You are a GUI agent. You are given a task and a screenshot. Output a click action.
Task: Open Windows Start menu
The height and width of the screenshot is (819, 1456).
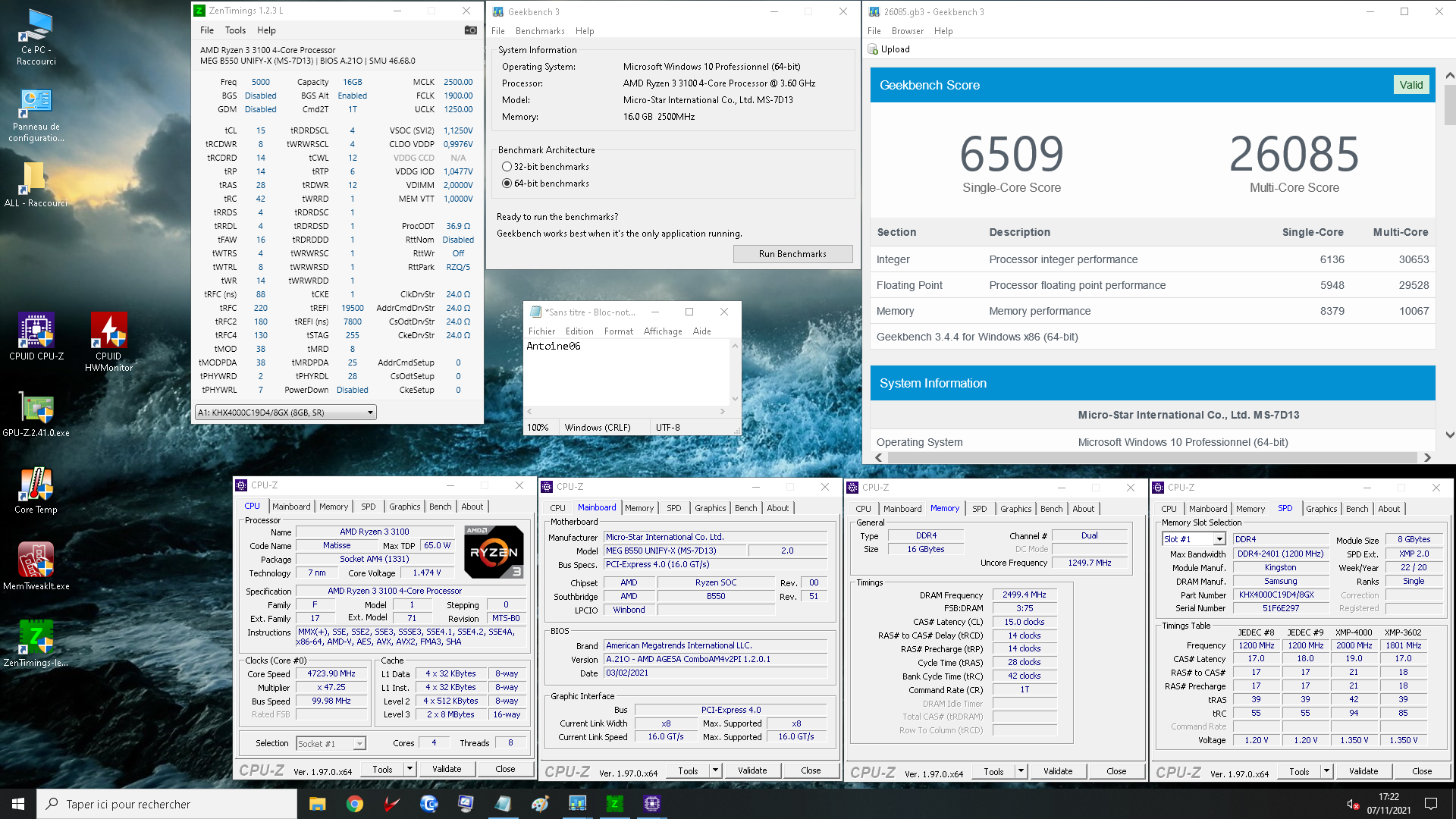[18, 804]
